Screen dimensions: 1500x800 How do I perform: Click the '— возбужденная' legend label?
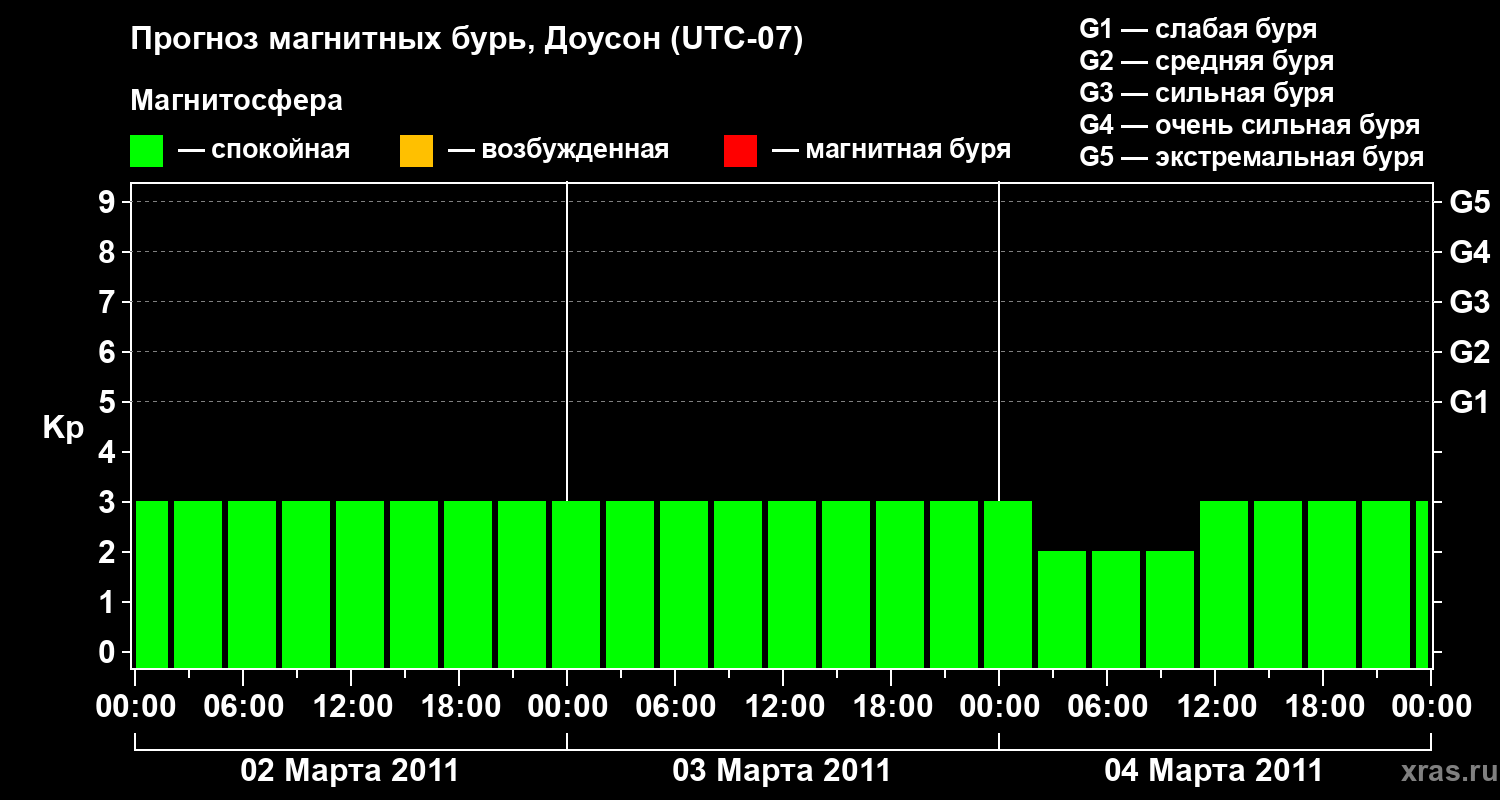click(558, 151)
